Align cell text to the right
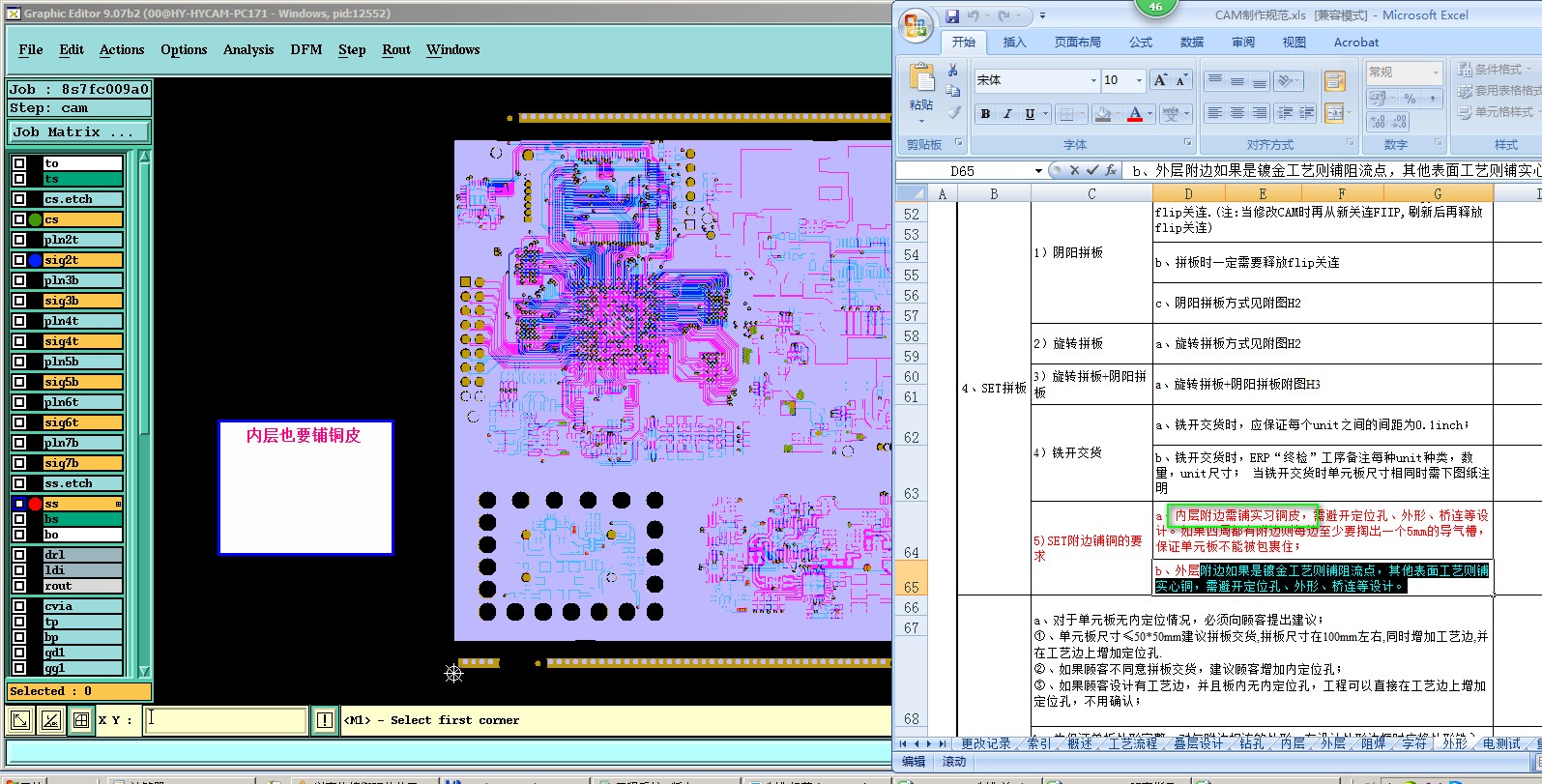The width and height of the screenshot is (1542, 784). point(1260,113)
